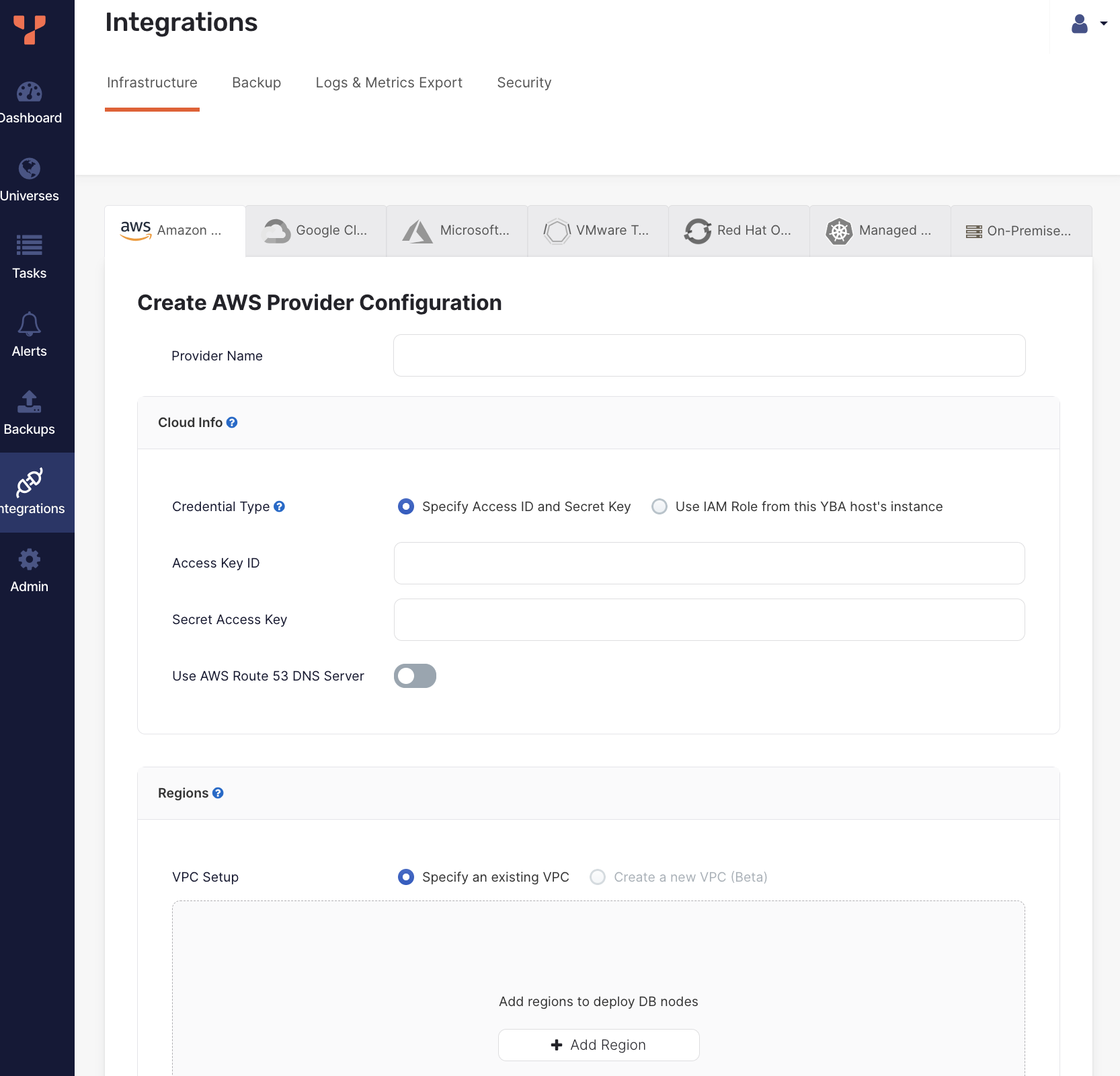Open the Cloud Info help tooltip

231,422
